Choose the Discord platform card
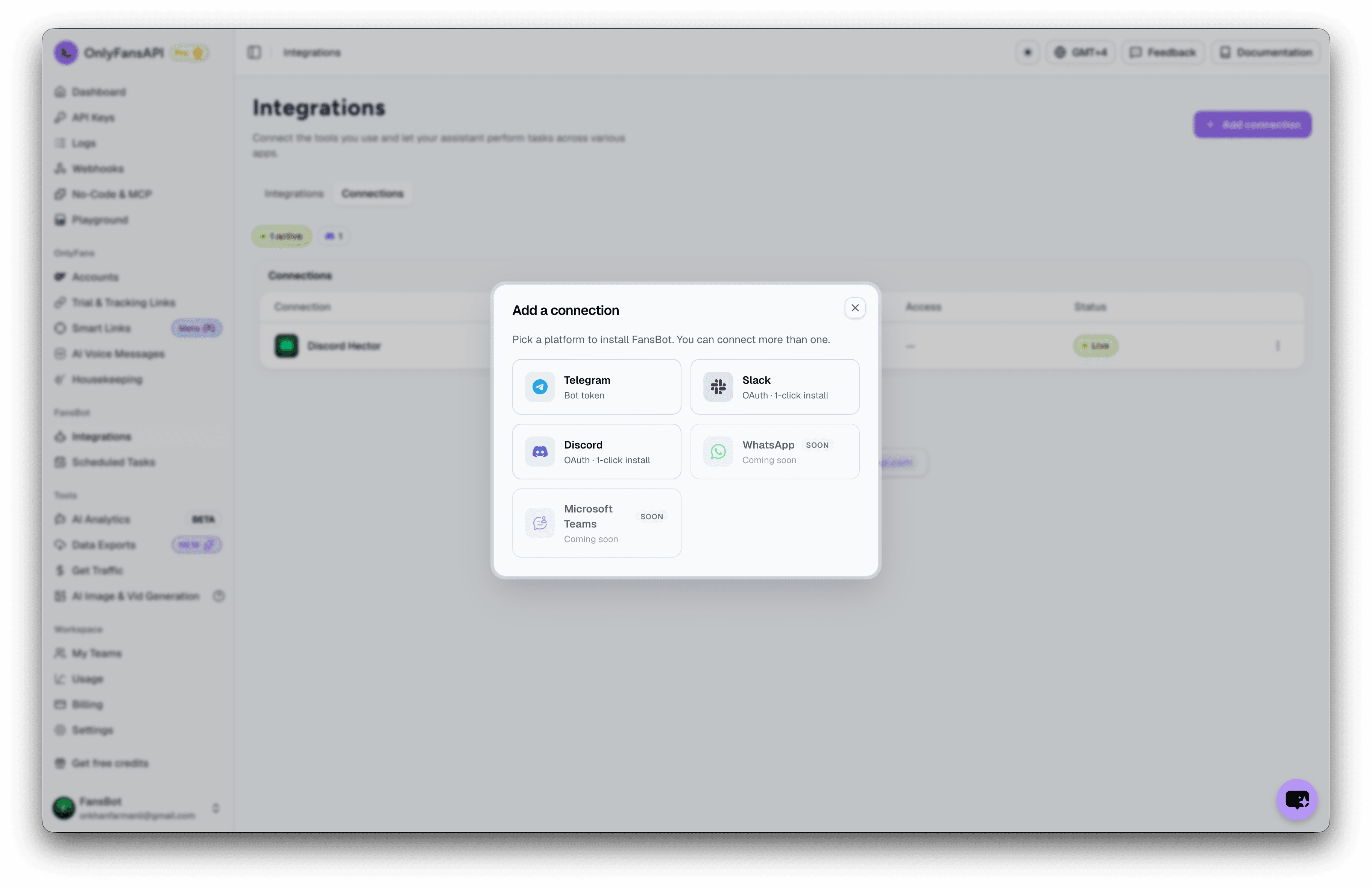The height and width of the screenshot is (888, 1372). [596, 452]
